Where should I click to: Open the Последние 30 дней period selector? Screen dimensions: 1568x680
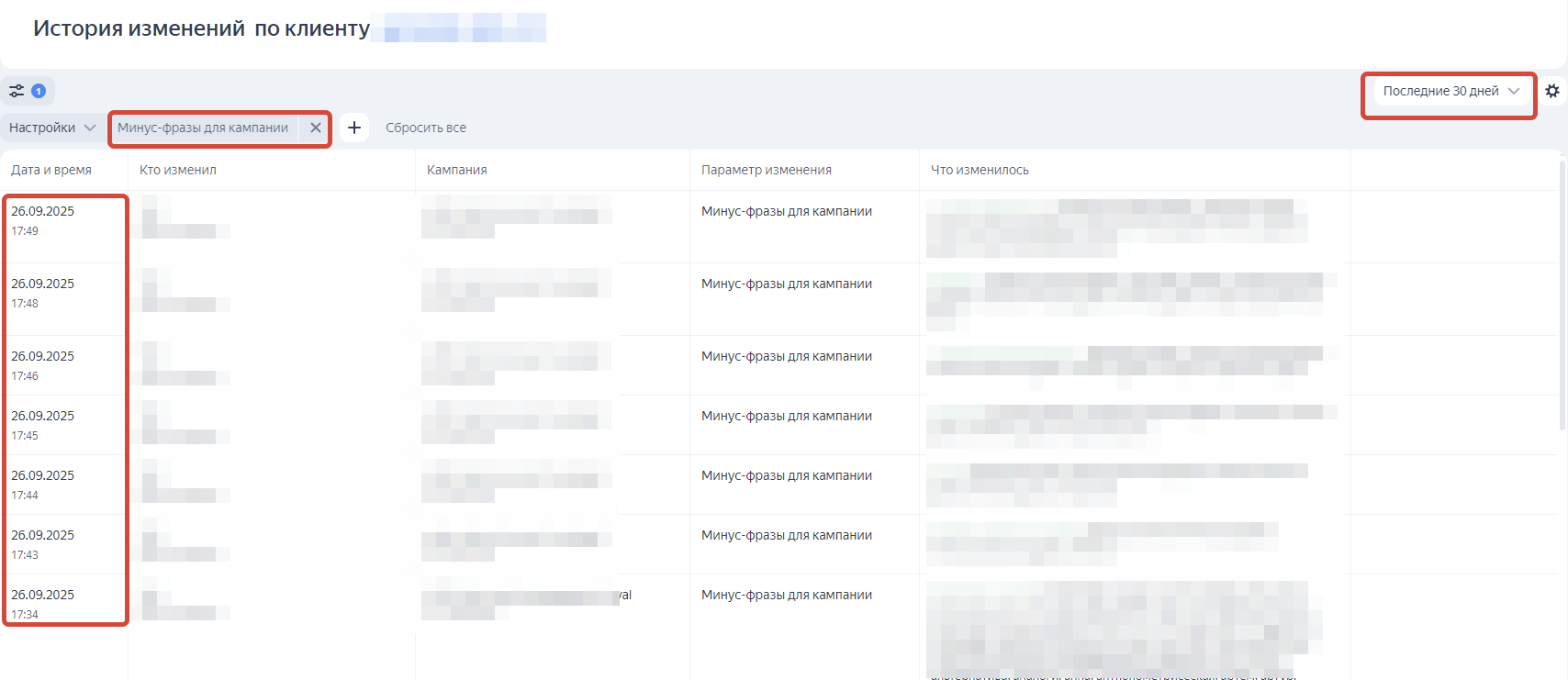click(1450, 91)
